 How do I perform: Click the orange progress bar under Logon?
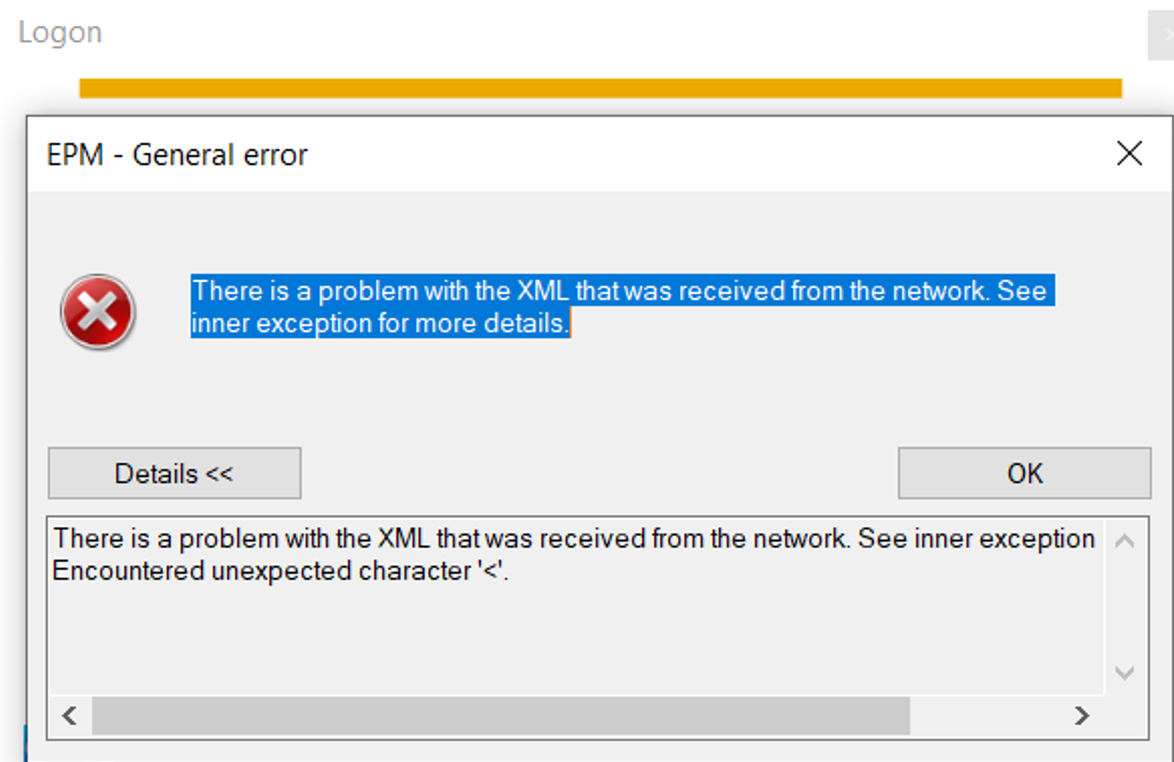[600, 88]
